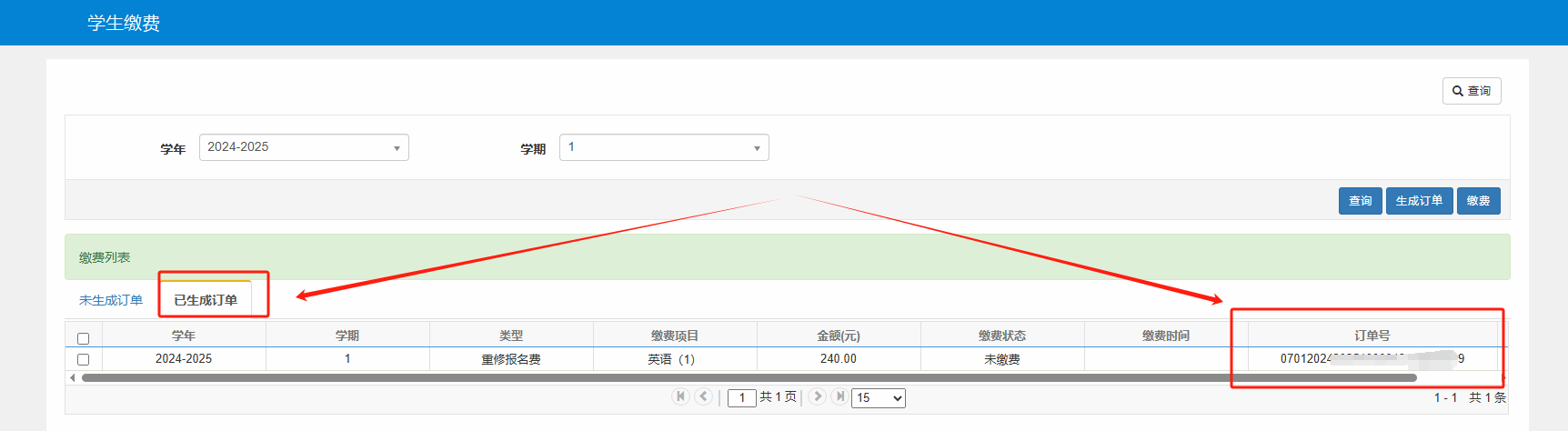Select all rows via header checkbox
The image size is (1568, 431).
coord(84,338)
